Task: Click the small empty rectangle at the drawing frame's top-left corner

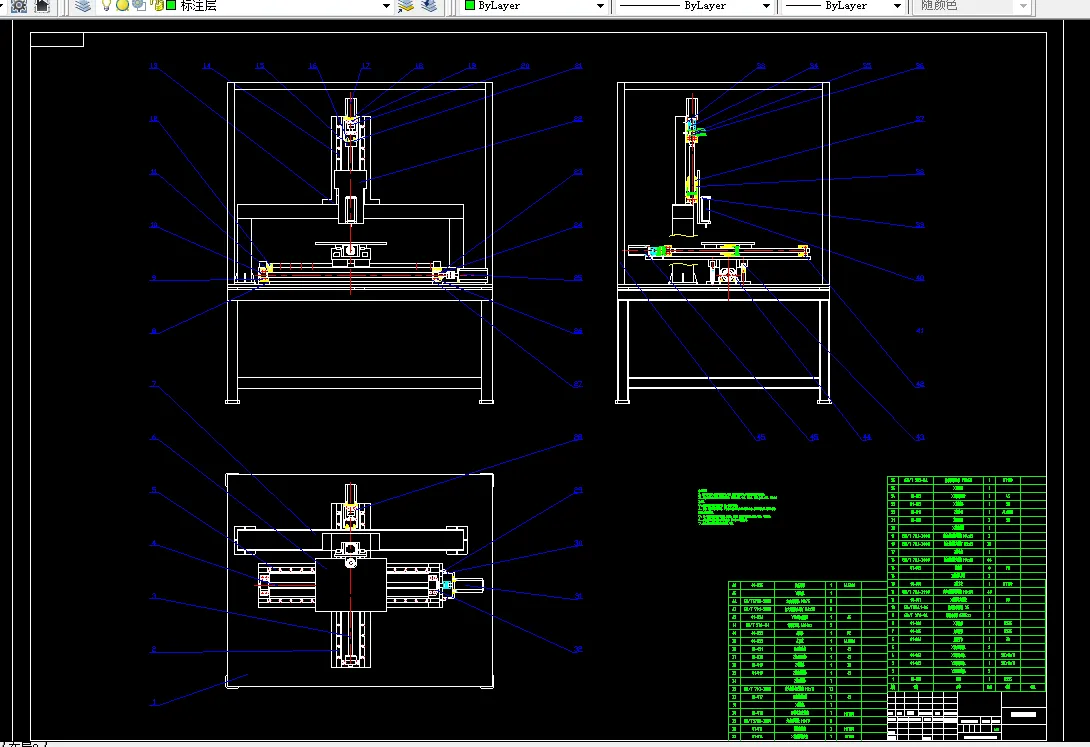Action: click(x=57, y=40)
